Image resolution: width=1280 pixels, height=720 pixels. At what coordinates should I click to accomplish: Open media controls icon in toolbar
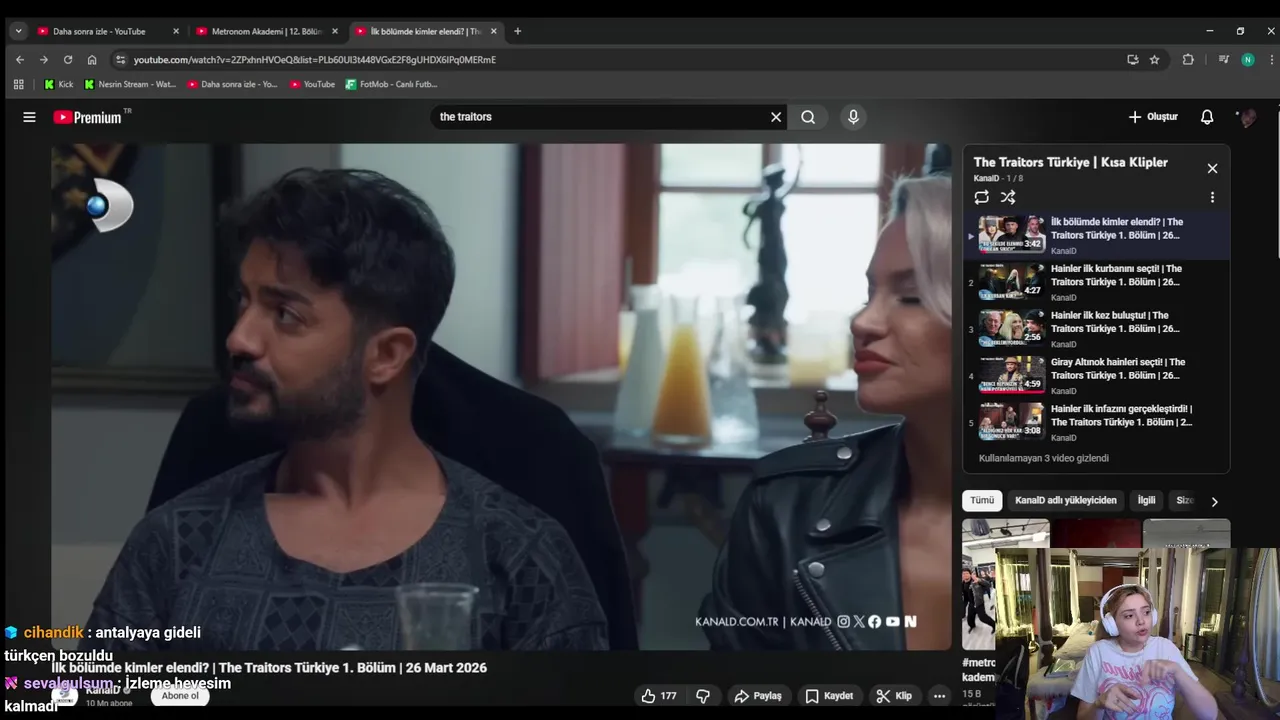tap(1223, 60)
